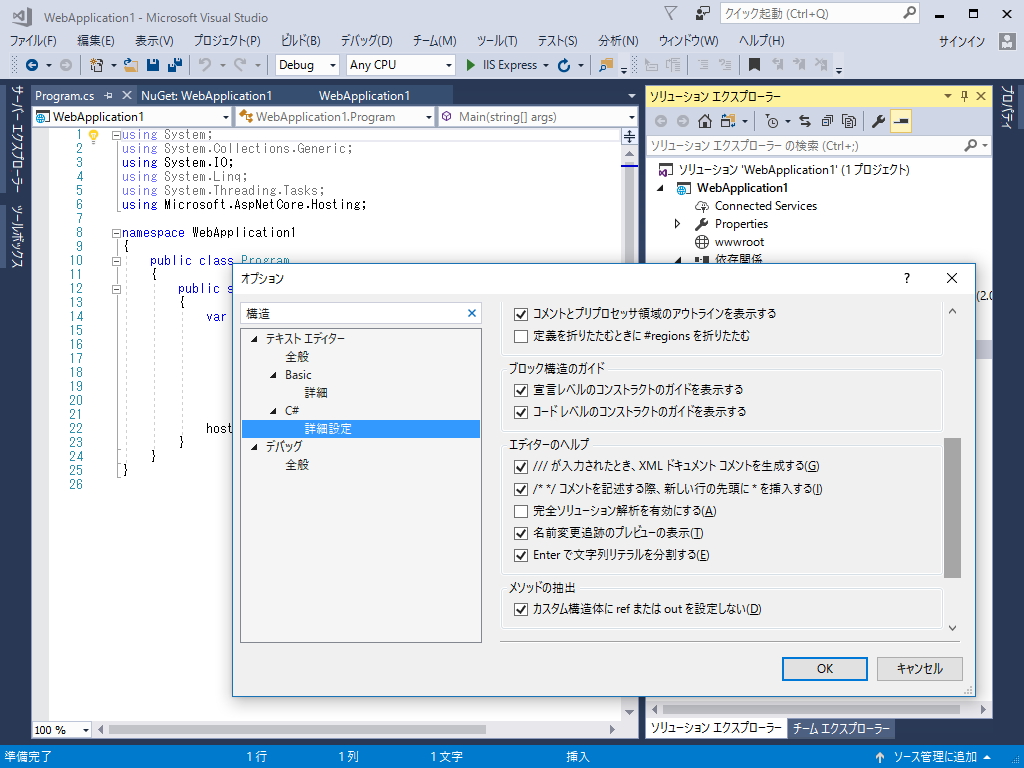Check 定義を折りたたむときに #regions を折りたたむ

tap(521, 335)
